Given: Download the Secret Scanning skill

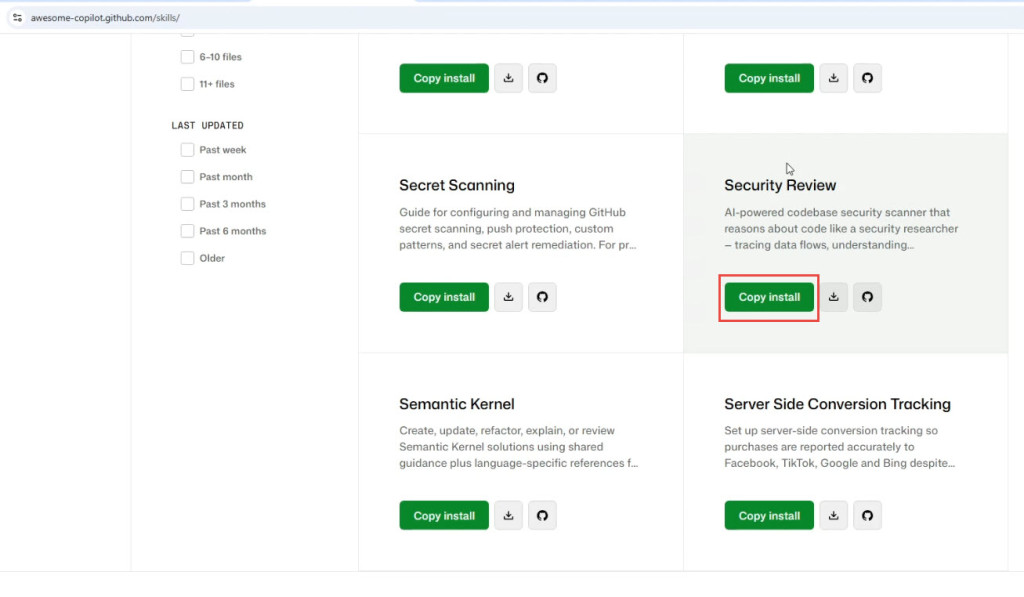Looking at the screenshot, I should click(508, 297).
